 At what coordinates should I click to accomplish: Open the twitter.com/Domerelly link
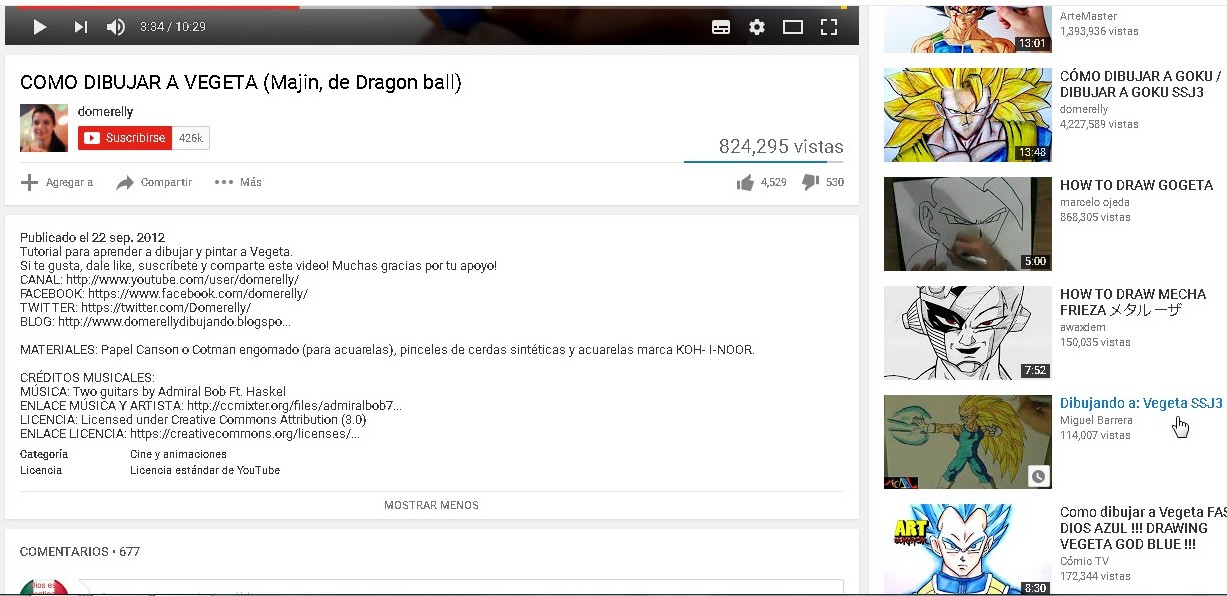166,308
